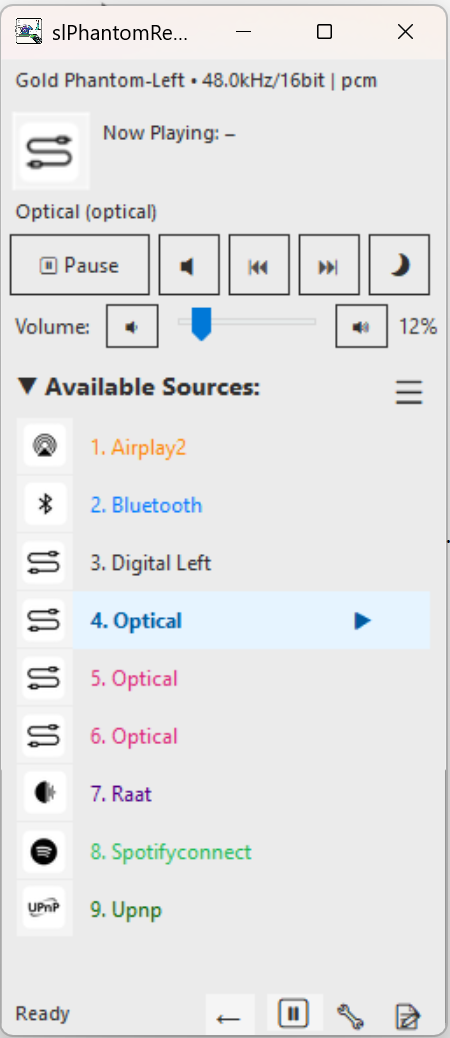The width and height of the screenshot is (450, 1038).
Task: Click the volume slider handle
Action: pos(201,324)
